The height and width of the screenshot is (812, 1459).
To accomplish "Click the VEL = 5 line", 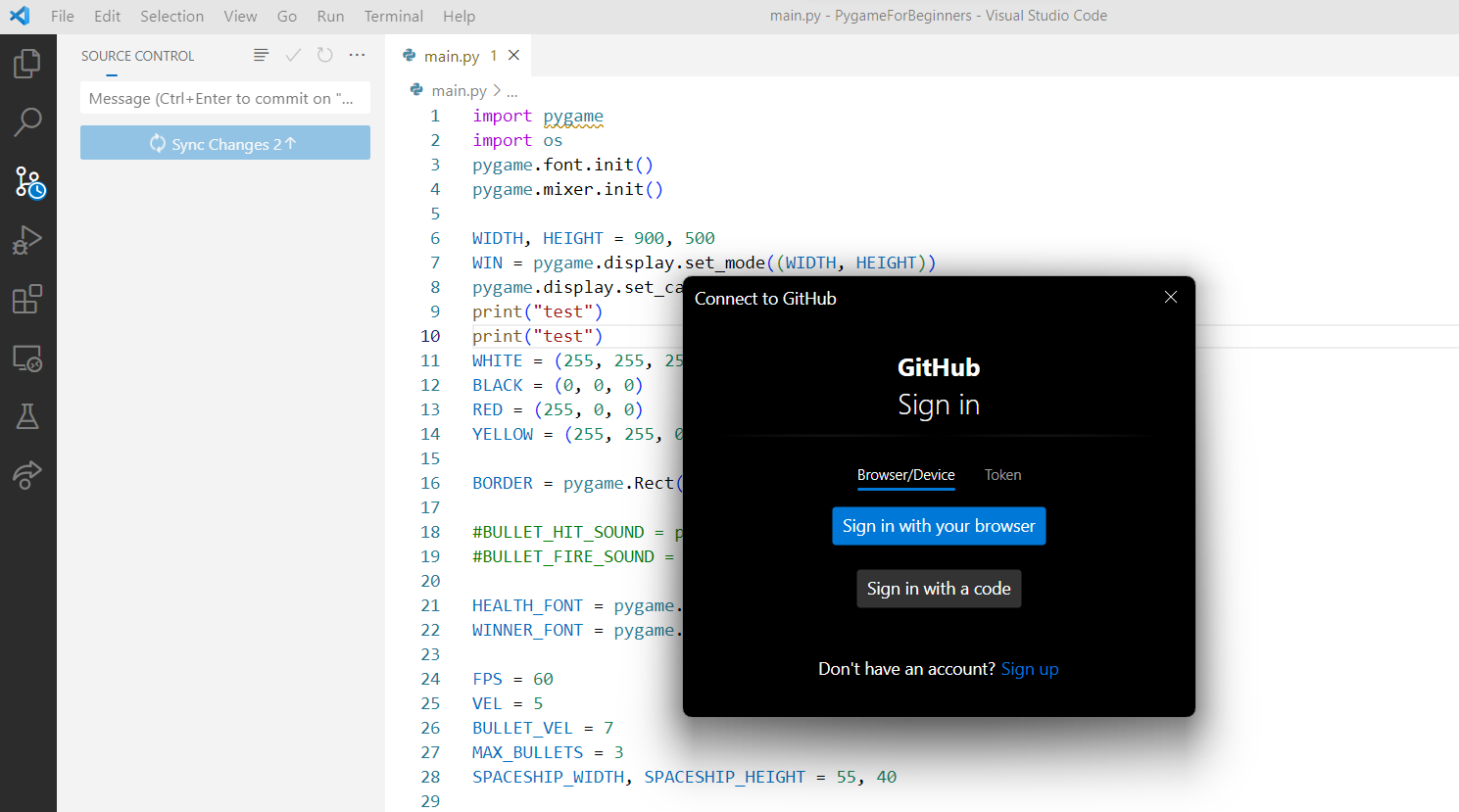I will [508, 703].
